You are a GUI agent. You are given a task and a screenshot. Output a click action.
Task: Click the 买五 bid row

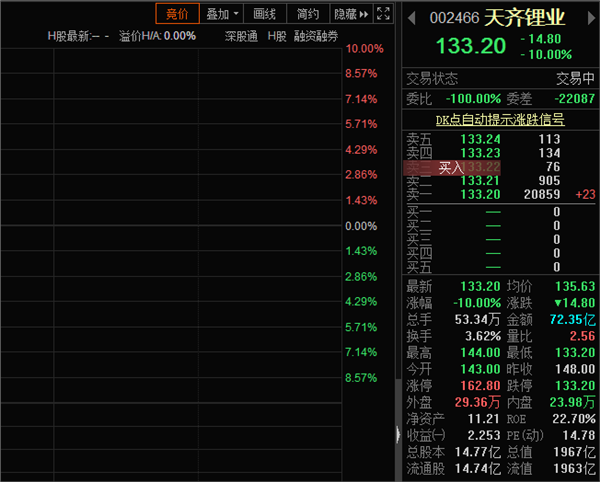tap(501, 267)
